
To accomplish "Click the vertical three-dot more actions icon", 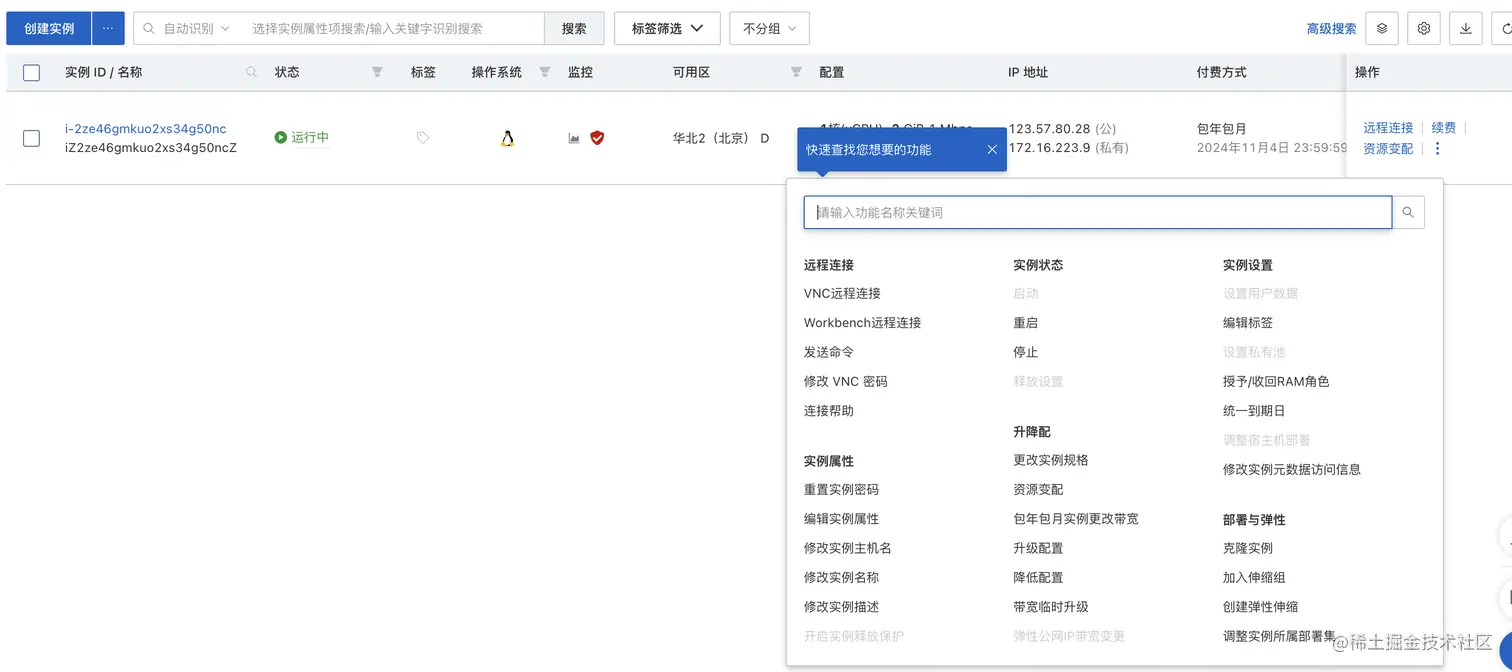I will tap(1438, 149).
